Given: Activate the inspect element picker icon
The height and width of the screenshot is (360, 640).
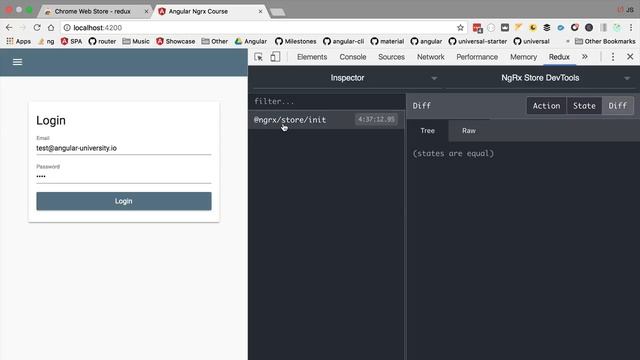Looking at the screenshot, I should pyautogui.click(x=258, y=57).
